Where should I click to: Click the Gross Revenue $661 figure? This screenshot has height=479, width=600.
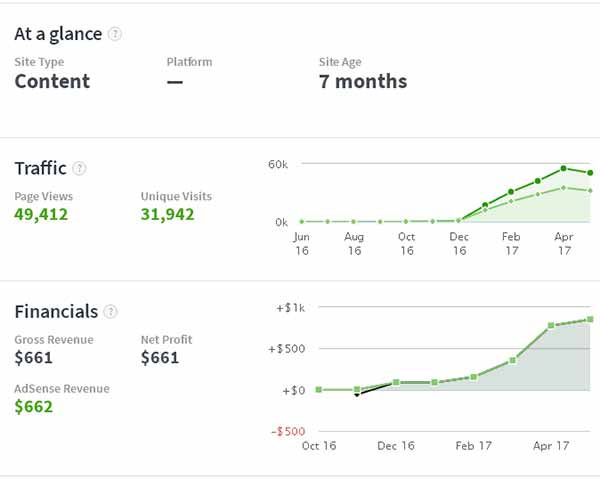click(x=33, y=358)
